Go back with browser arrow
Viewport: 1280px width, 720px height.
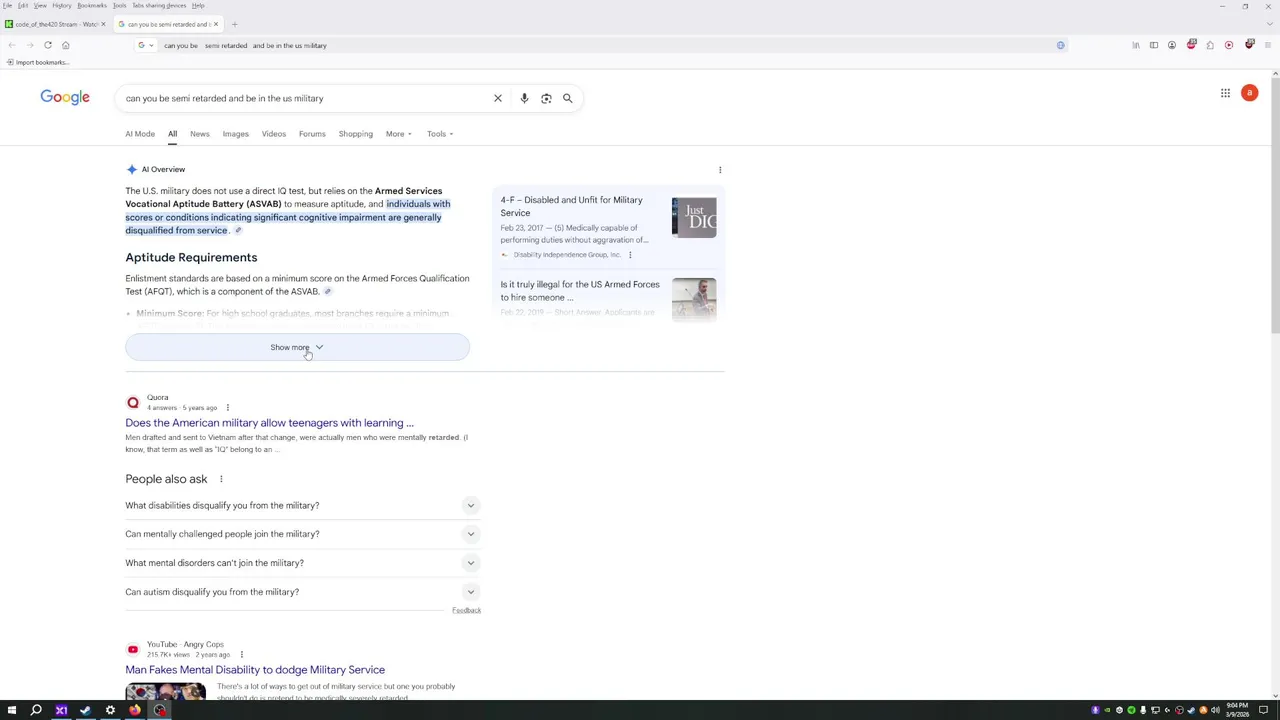11,45
